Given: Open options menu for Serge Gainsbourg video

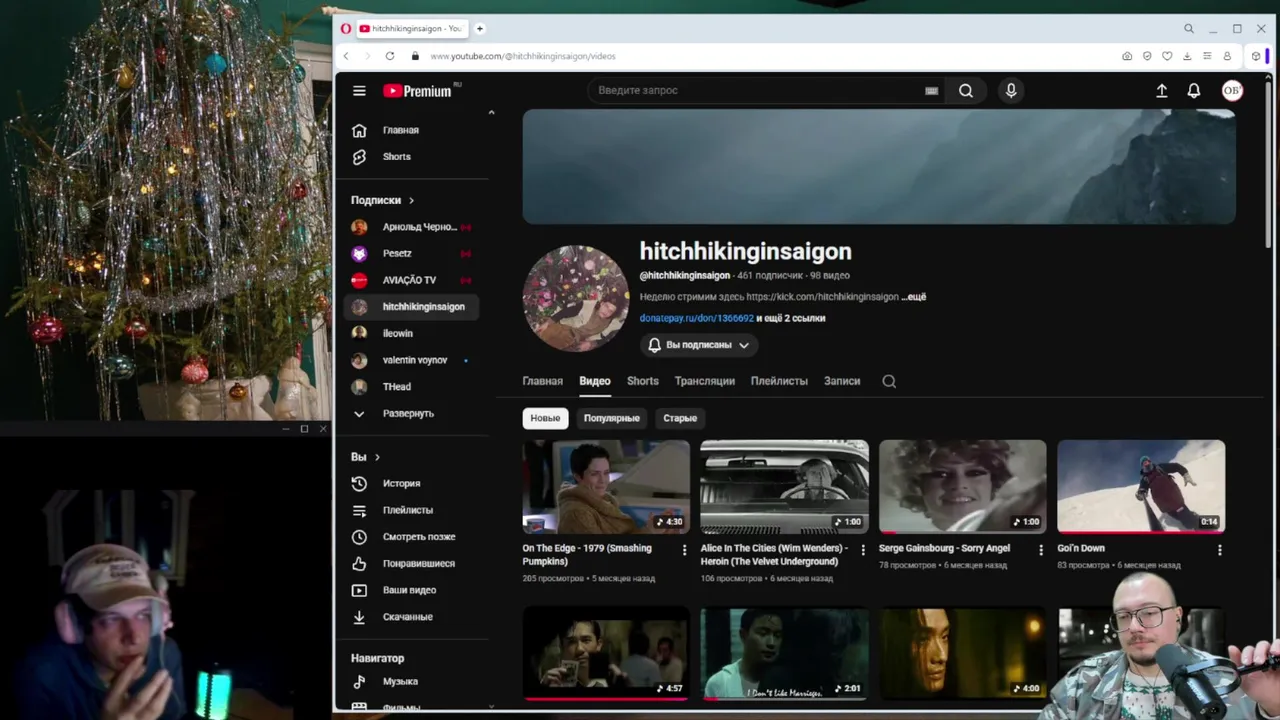Looking at the screenshot, I should (1041, 550).
